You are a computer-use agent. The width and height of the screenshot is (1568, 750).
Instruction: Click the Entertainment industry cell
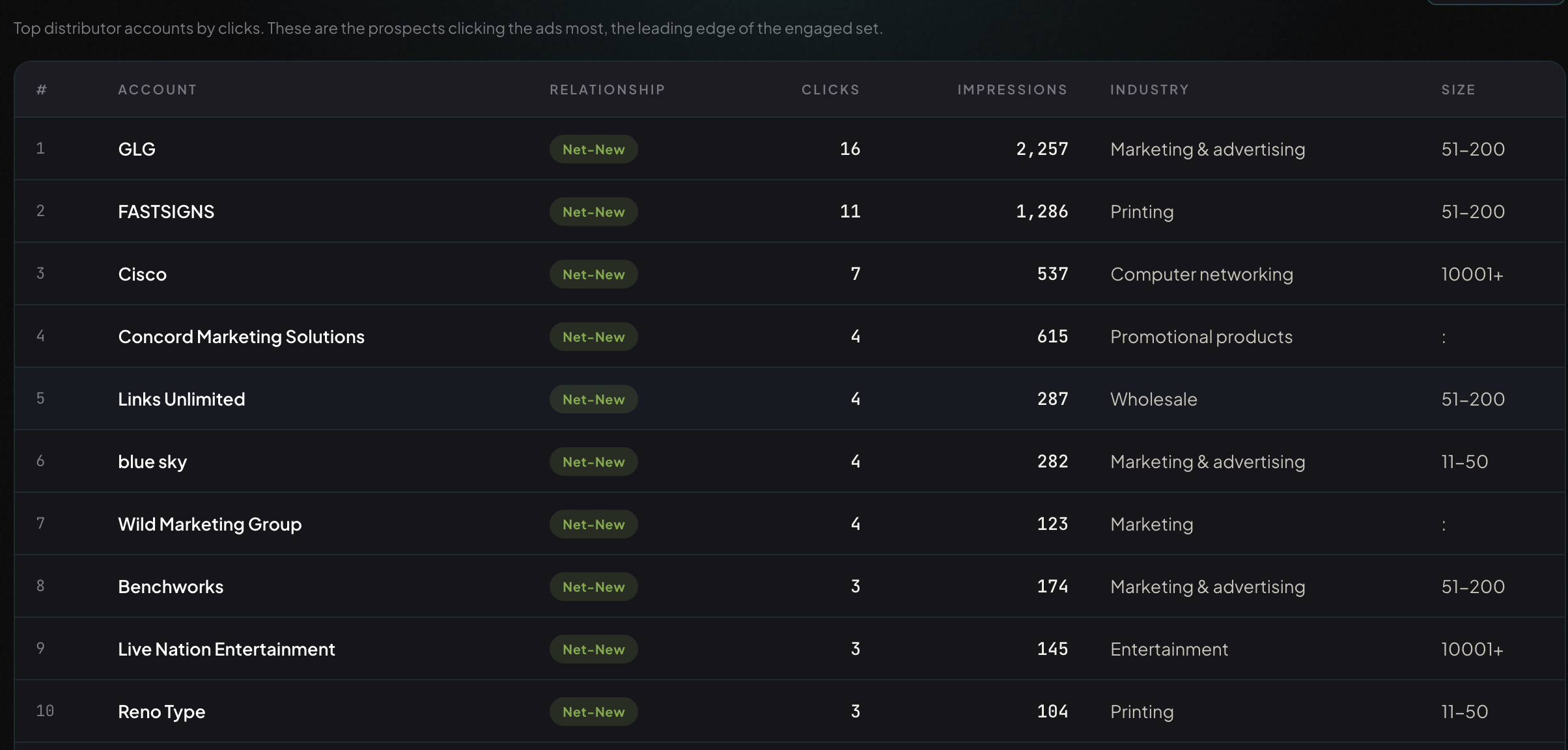(1169, 649)
